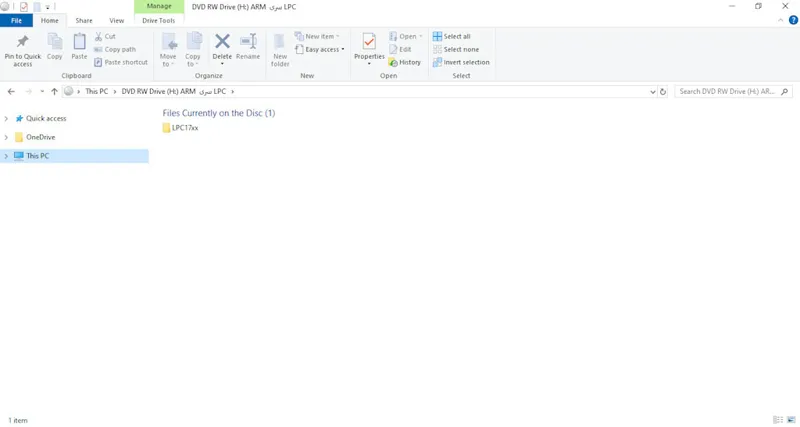This screenshot has width=800, height=427.
Task: Open the Move to menu
Action: (x=168, y=50)
